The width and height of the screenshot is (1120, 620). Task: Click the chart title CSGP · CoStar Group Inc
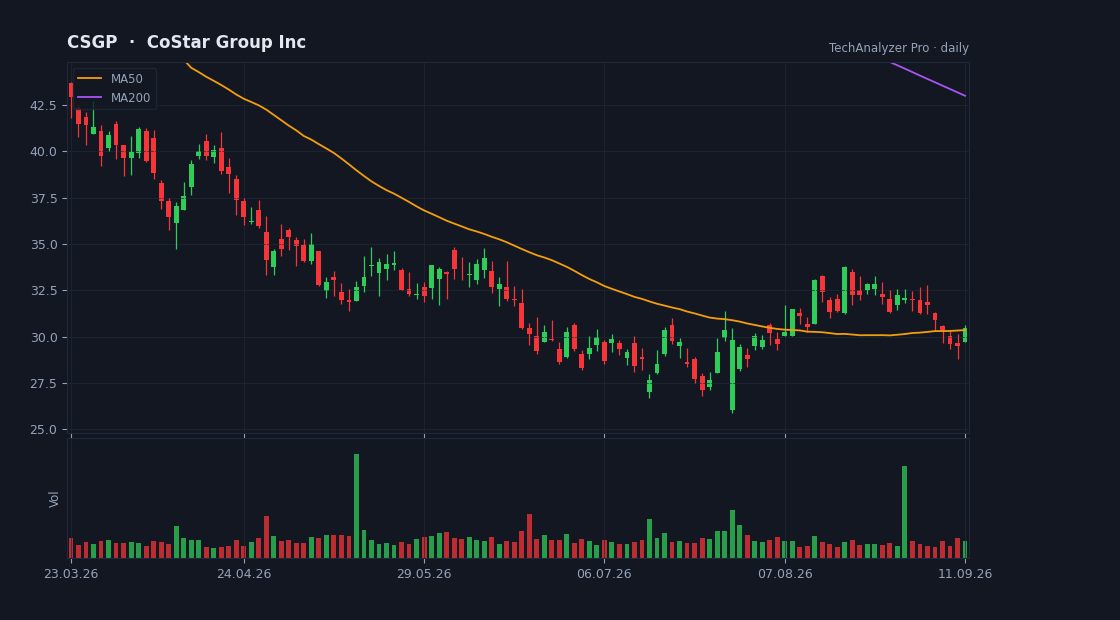click(x=186, y=42)
